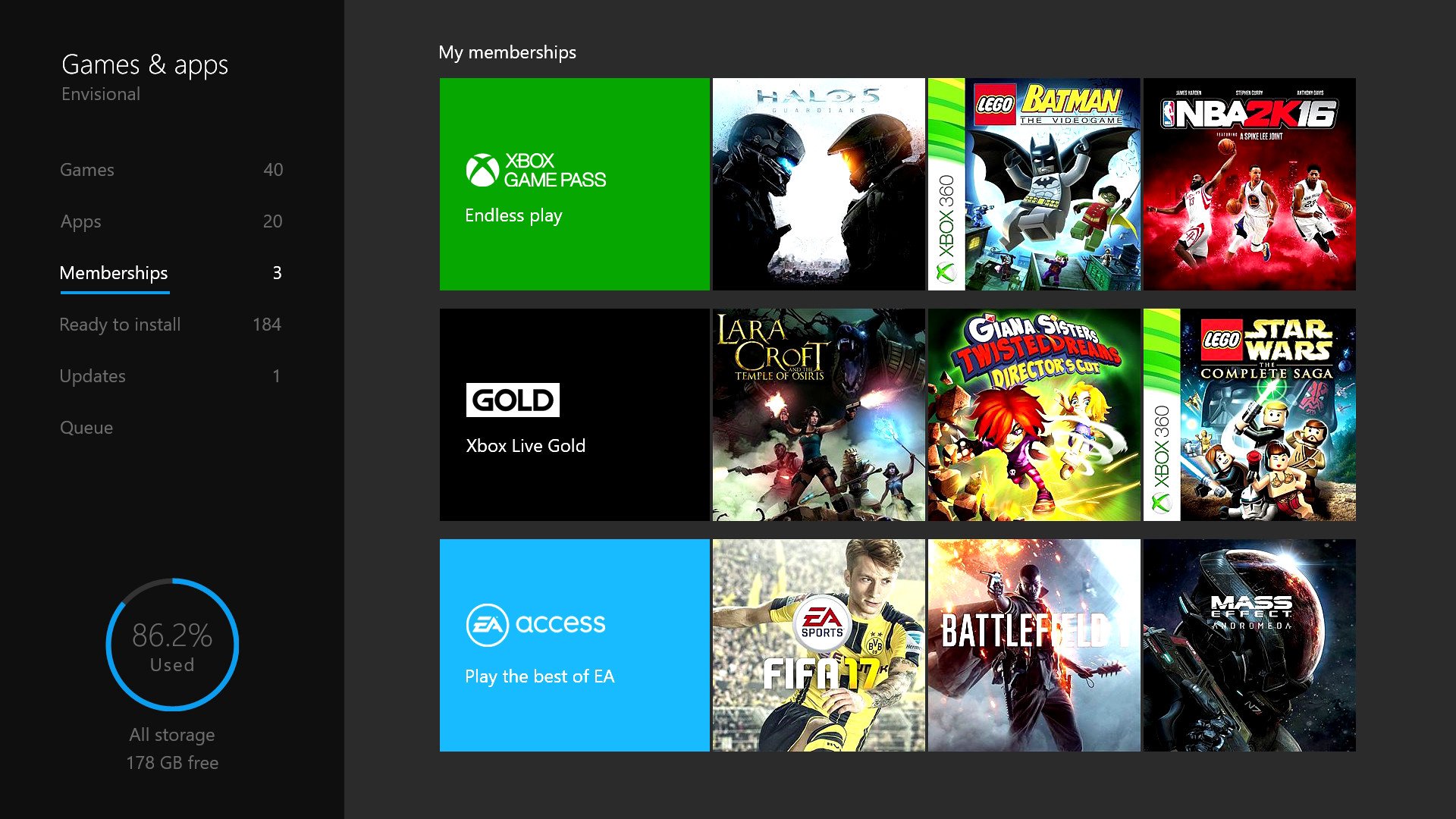
Task: Click the Games section in sidebar
Action: coord(86,169)
